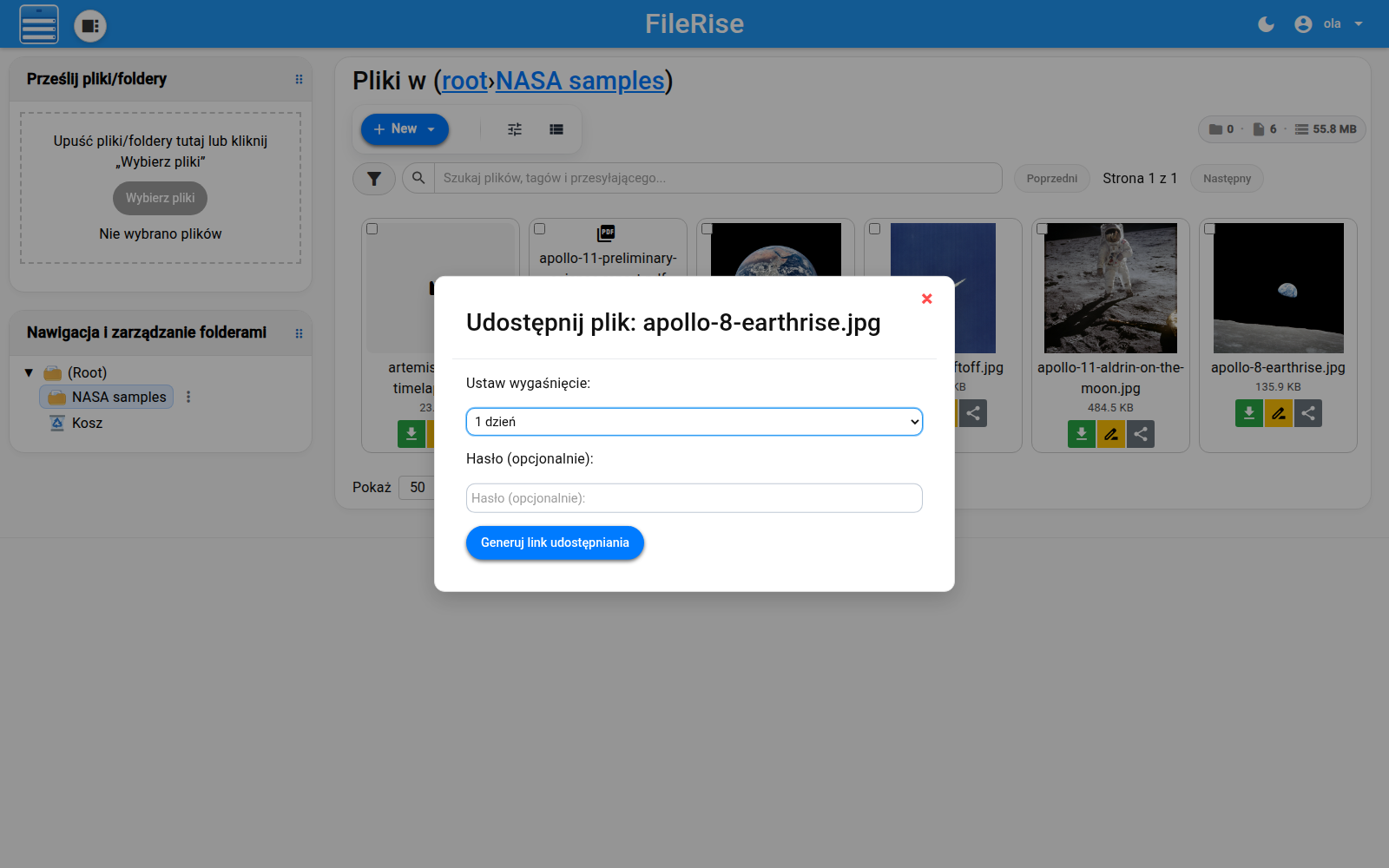
Task: Switch to list view icon
Action: pos(556,129)
